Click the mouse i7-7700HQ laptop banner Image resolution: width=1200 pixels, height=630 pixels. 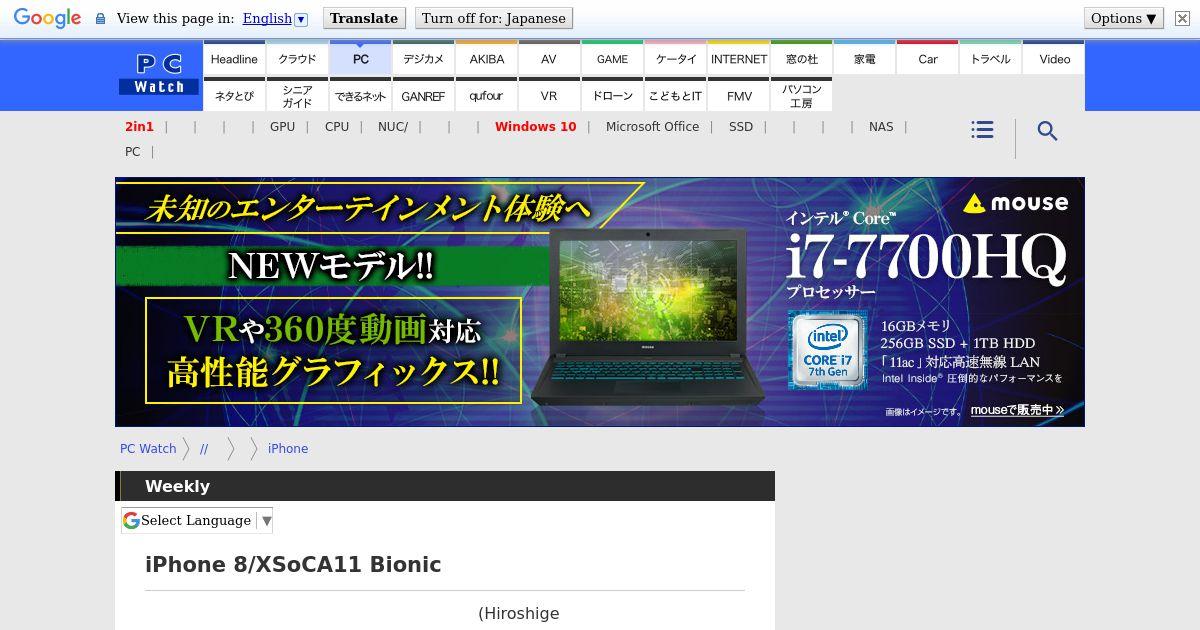coord(600,302)
